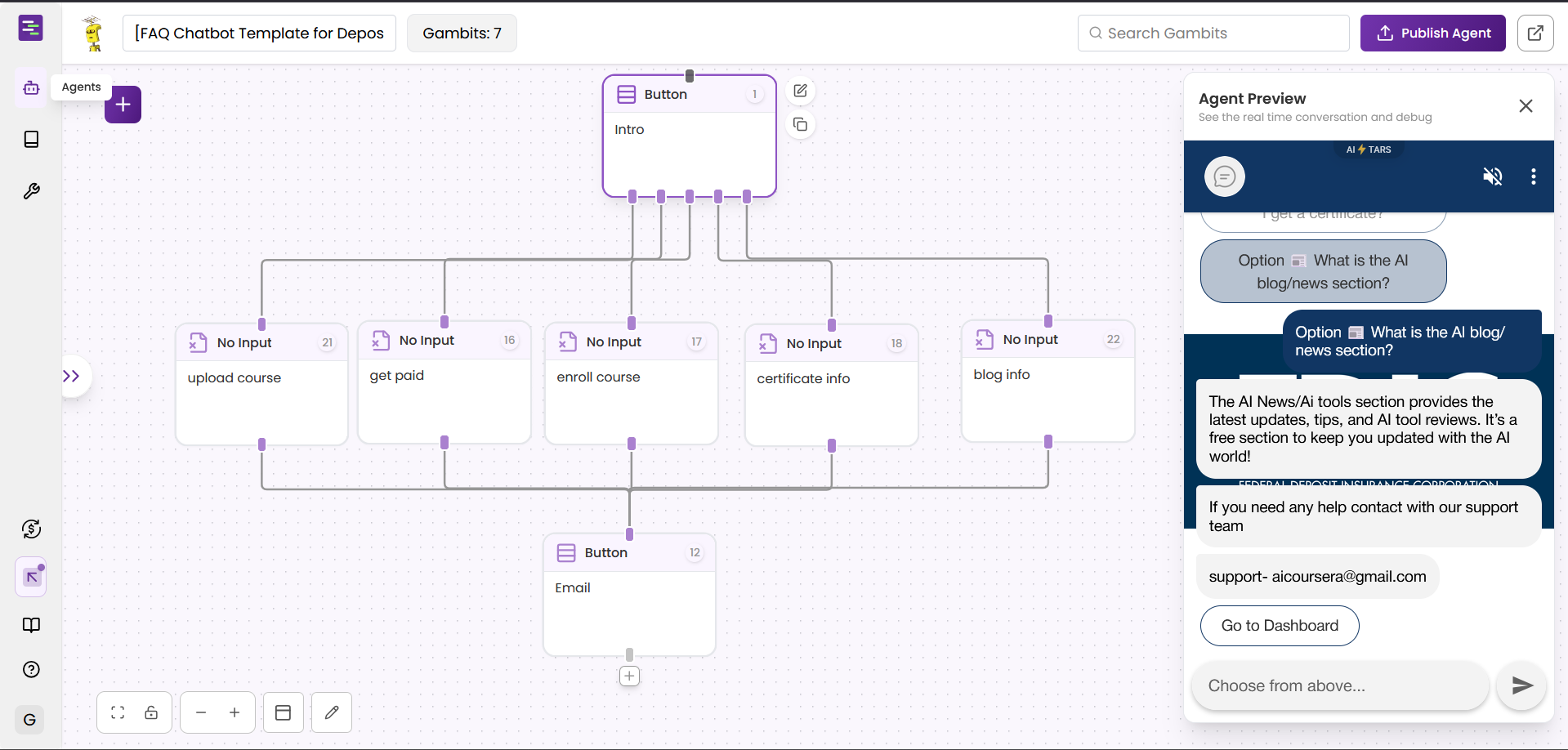Viewport: 1568px width, 750px height.
Task: Add a gambit below the Email node
Action: coord(629,676)
